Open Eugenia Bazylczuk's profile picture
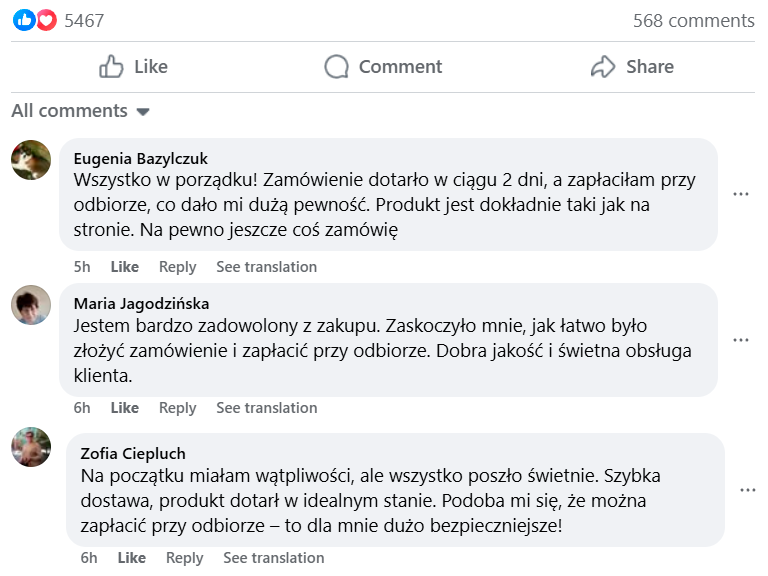This screenshot has width=768, height=576. pos(31,160)
